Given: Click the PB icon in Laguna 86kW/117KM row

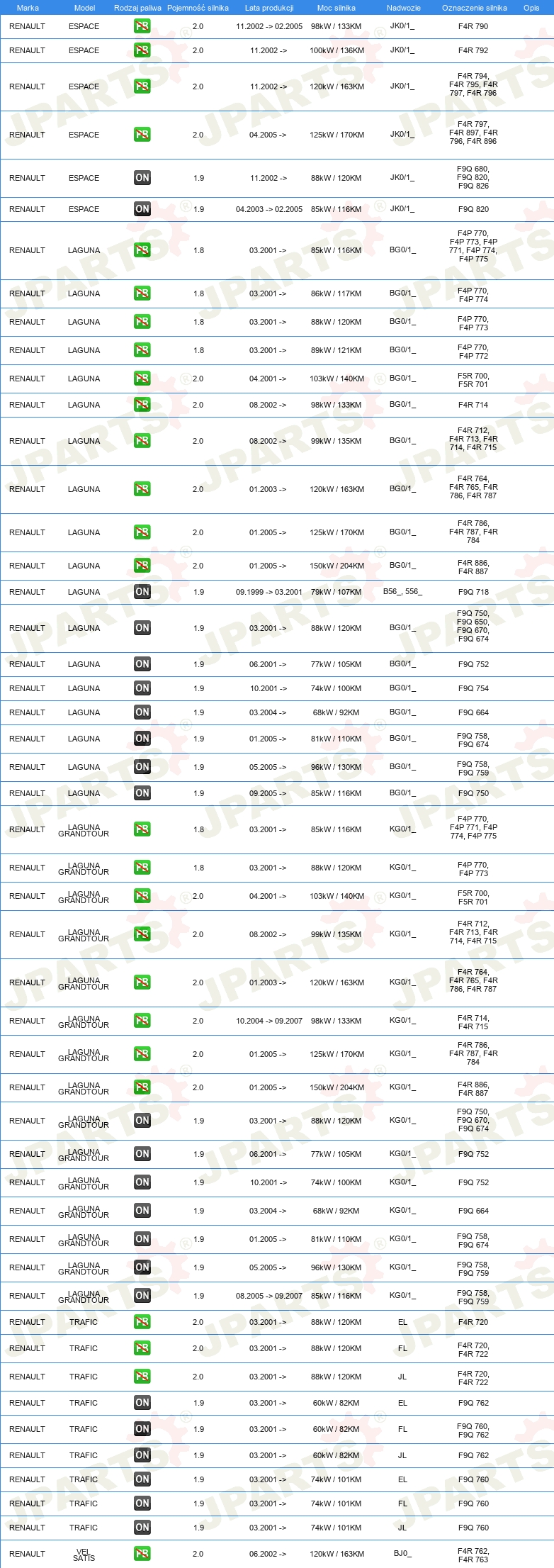Looking at the screenshot, I should (142, 293).
